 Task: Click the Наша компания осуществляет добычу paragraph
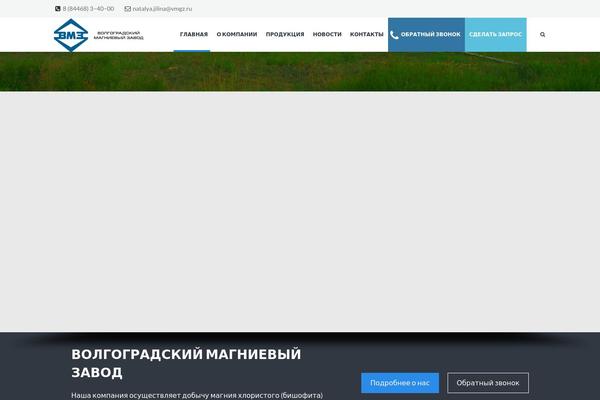coord(197,395)
